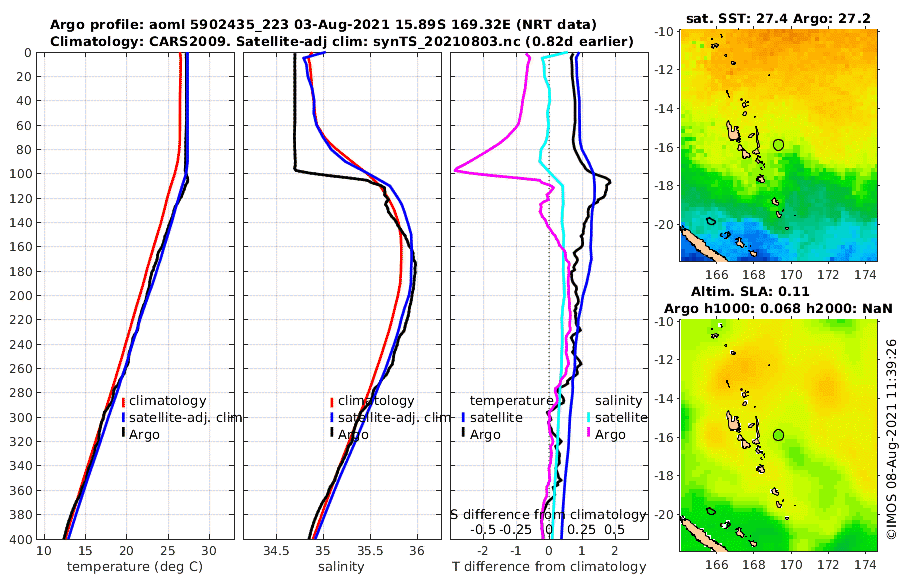Click the Argo profile title text
Image resolution: width=900 pixels, height=580 pixels.
[323, 25]
